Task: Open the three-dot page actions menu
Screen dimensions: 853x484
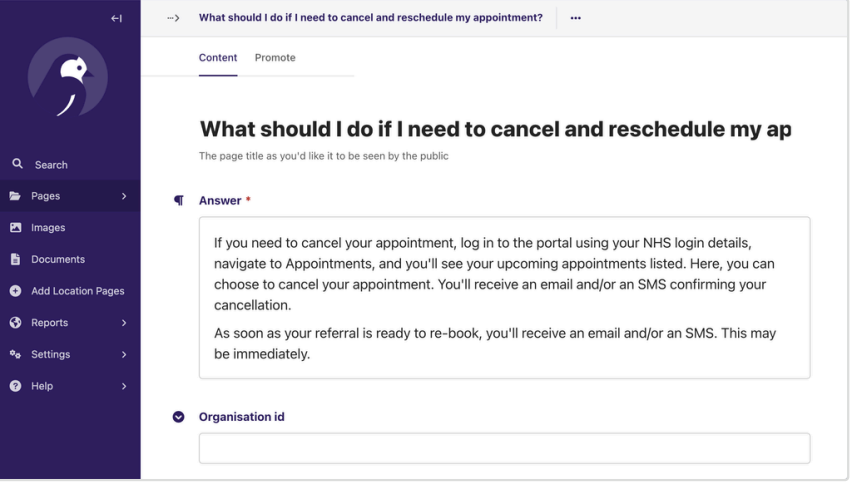Action: point(576,18)
